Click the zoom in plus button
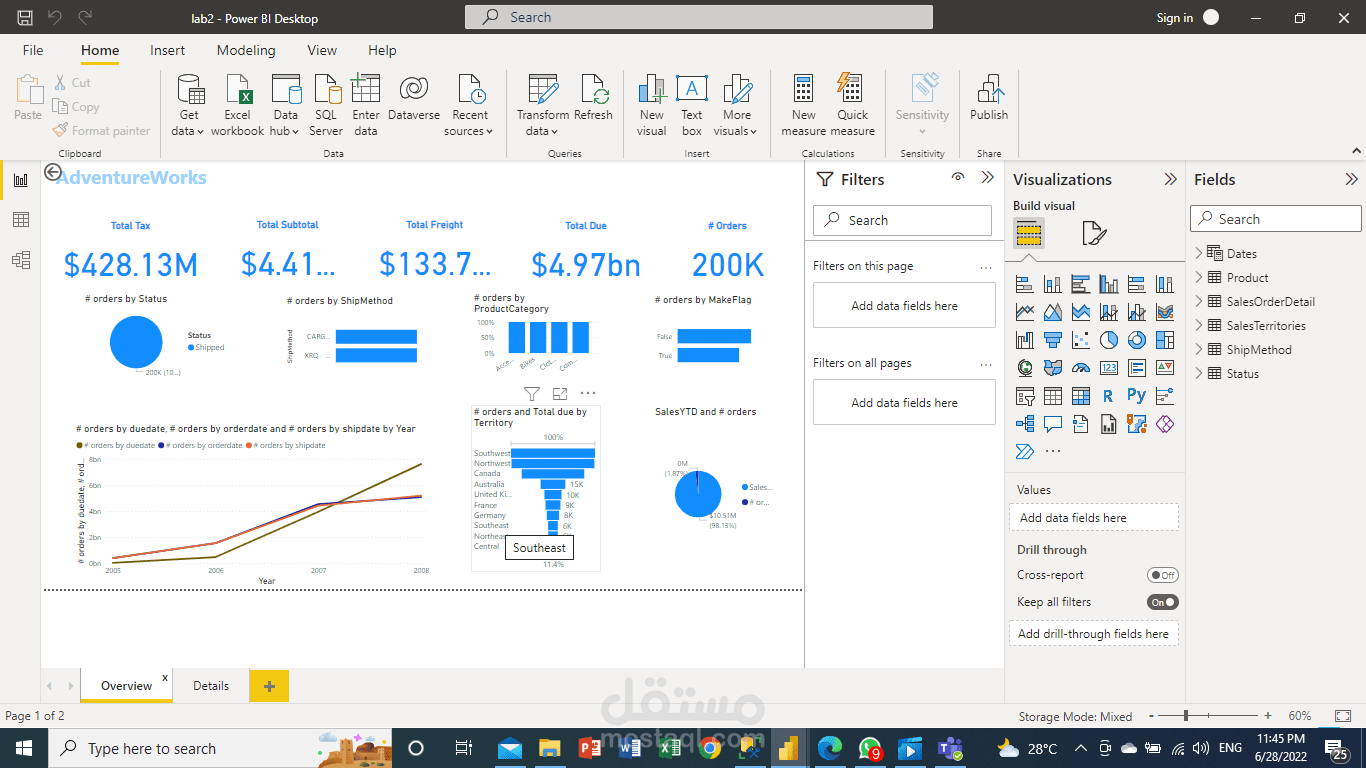 coord(1268,716)
